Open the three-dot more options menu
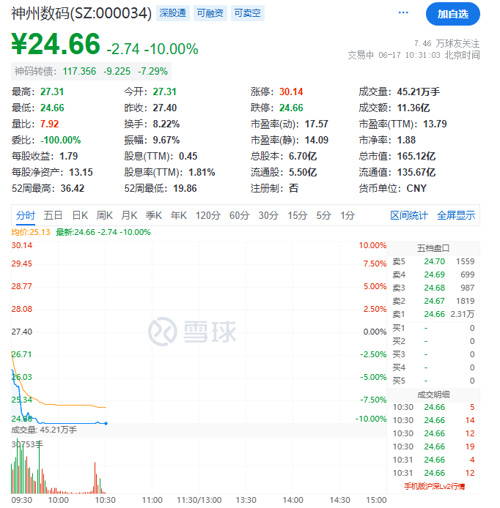Screen dimensions: 500x508 [x=403, y=13]
